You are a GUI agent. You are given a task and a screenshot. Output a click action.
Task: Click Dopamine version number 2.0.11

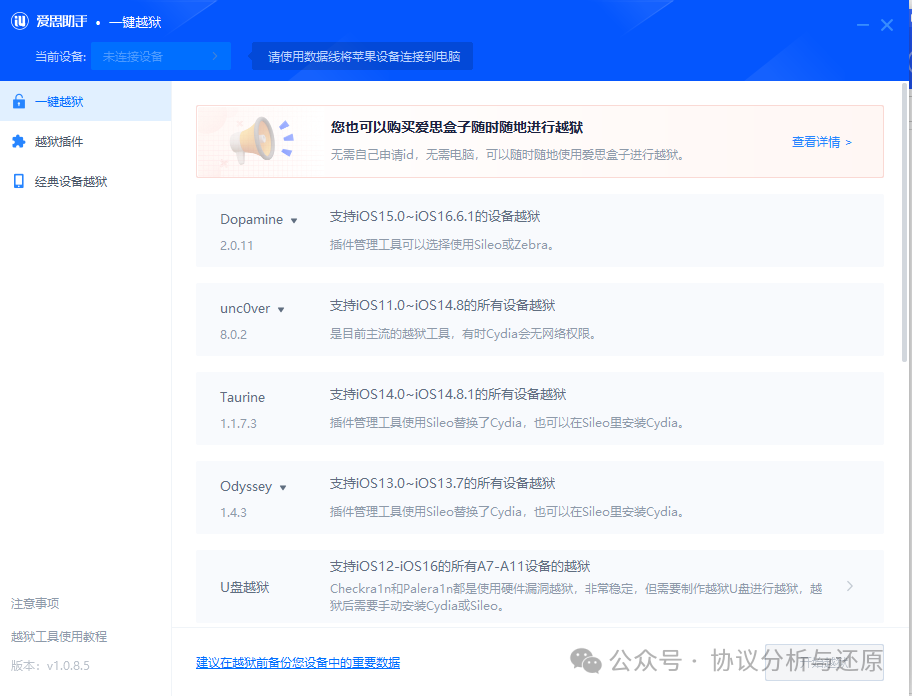[x=237, y=245]
